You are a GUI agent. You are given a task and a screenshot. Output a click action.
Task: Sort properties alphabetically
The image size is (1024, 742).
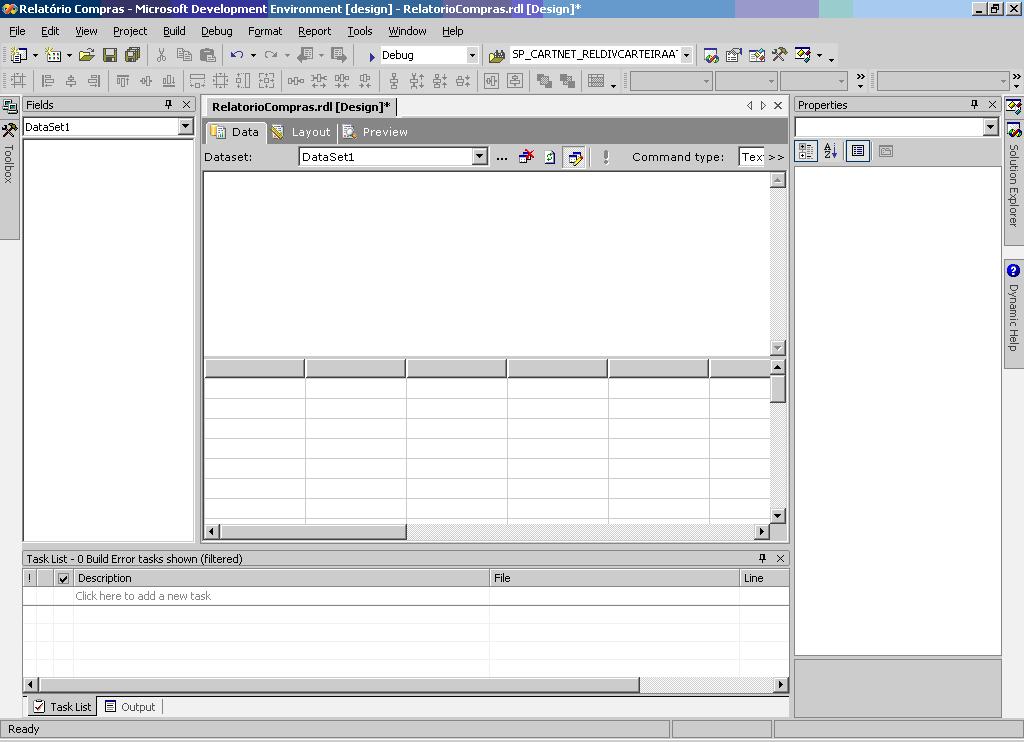[830, 151]
